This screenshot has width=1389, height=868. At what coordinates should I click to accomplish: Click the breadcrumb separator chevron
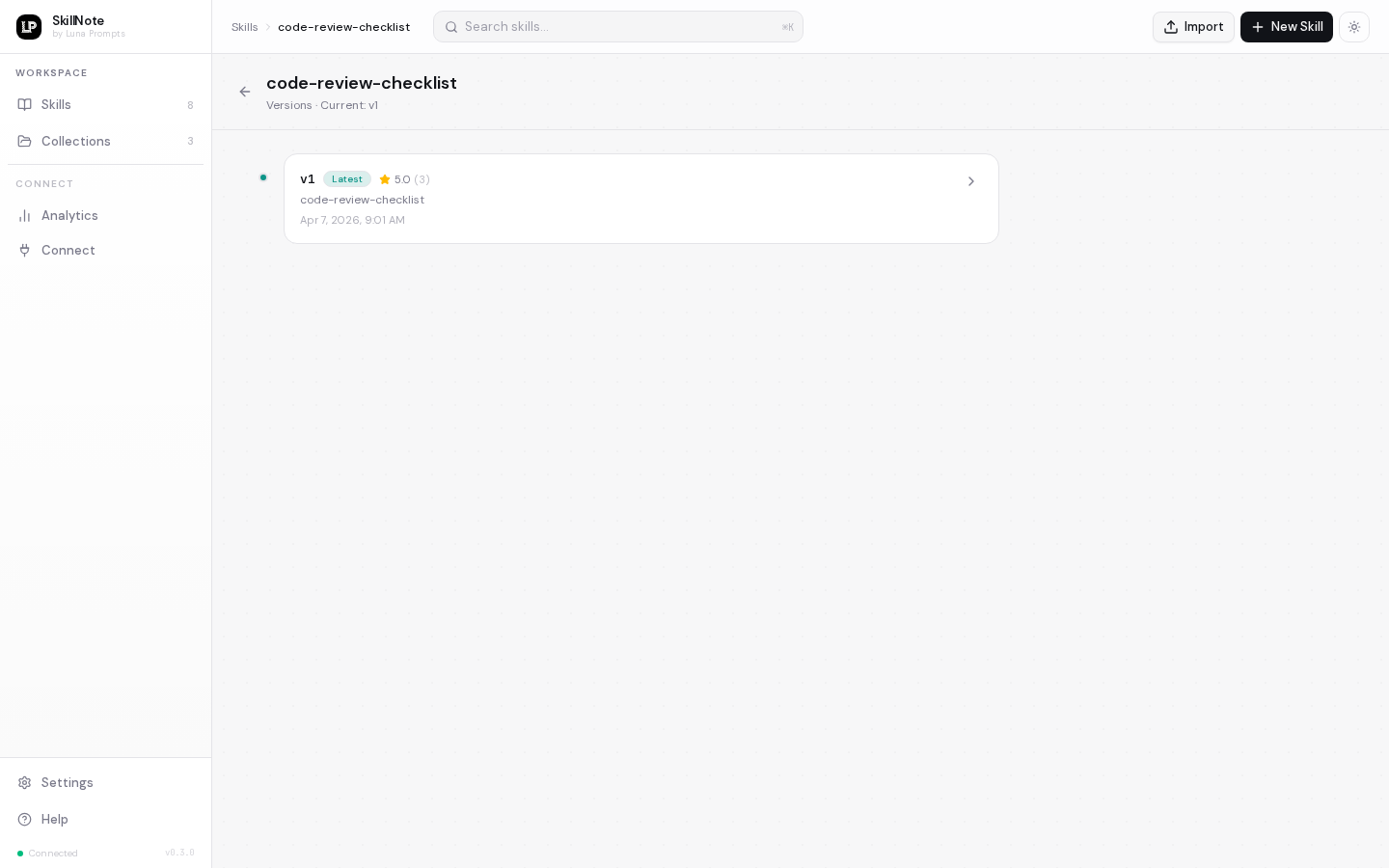tap(268, 27)
